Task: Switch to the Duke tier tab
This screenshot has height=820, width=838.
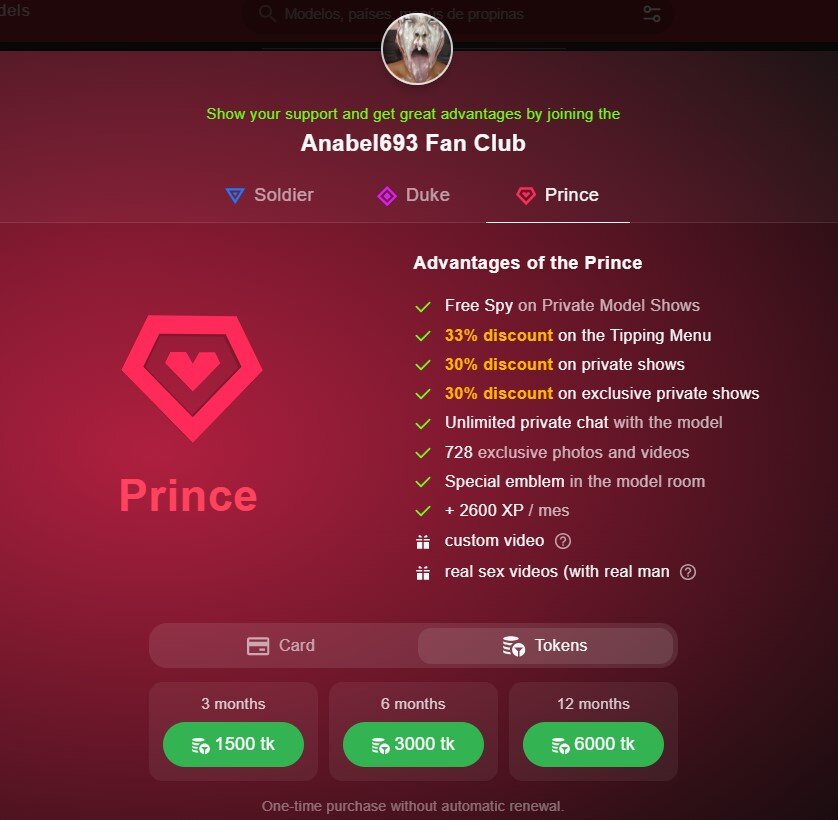Action: point(414,195)
